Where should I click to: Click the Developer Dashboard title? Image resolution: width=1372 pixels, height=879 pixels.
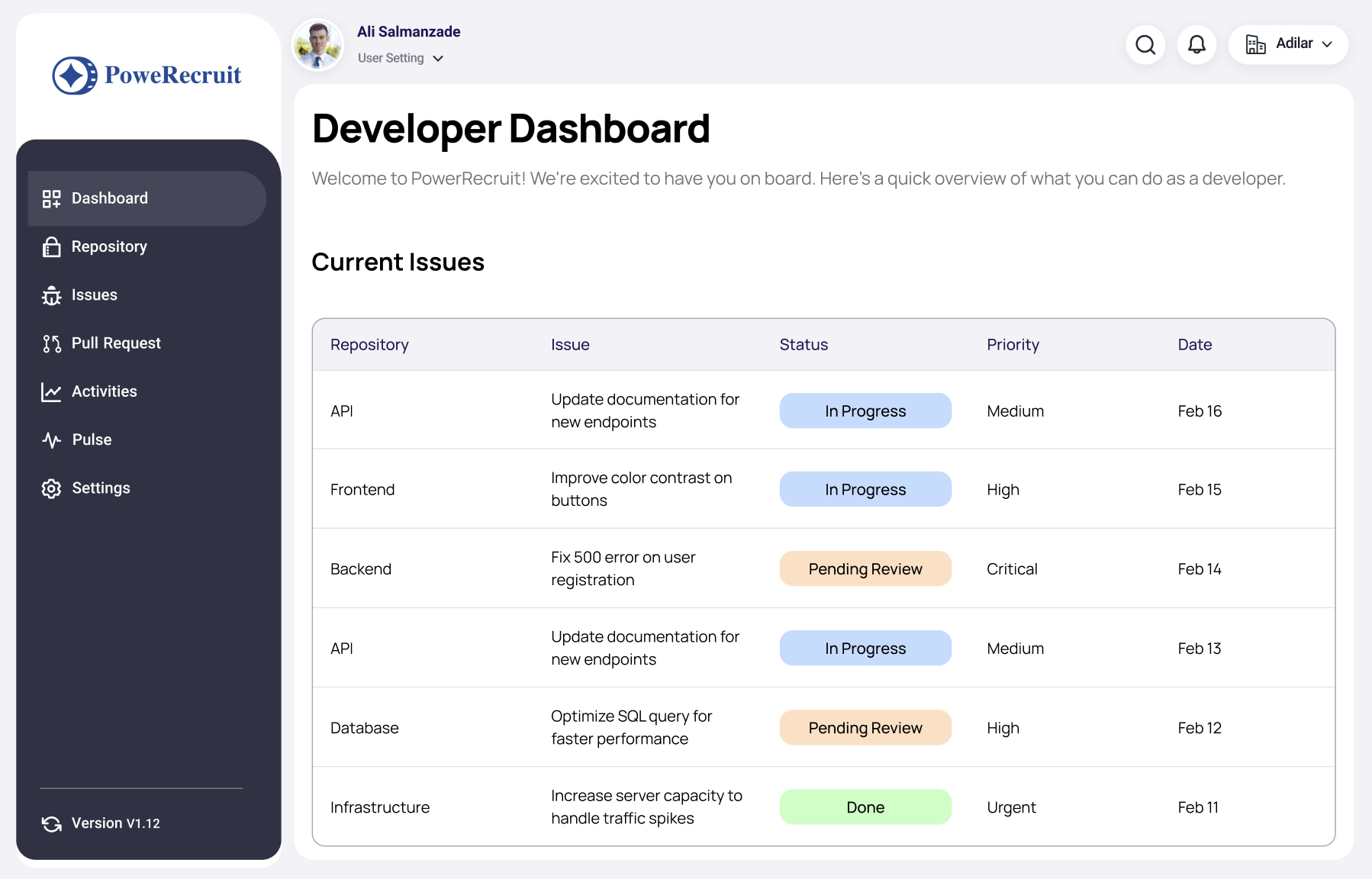coord(510,128)
